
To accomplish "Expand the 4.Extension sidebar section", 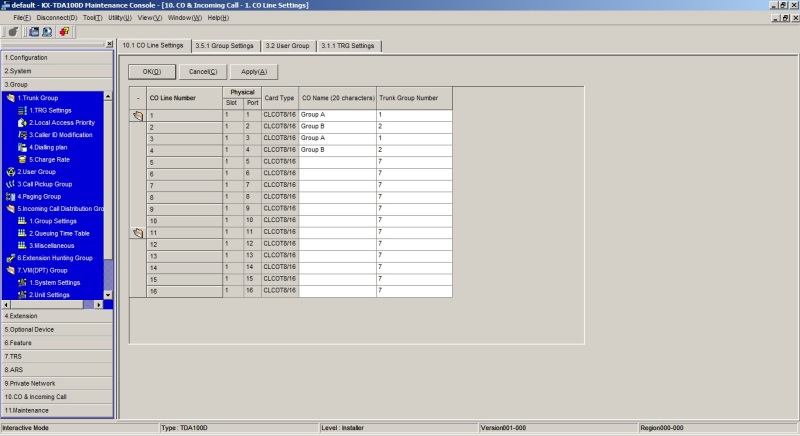I will (x=57, y=316).
